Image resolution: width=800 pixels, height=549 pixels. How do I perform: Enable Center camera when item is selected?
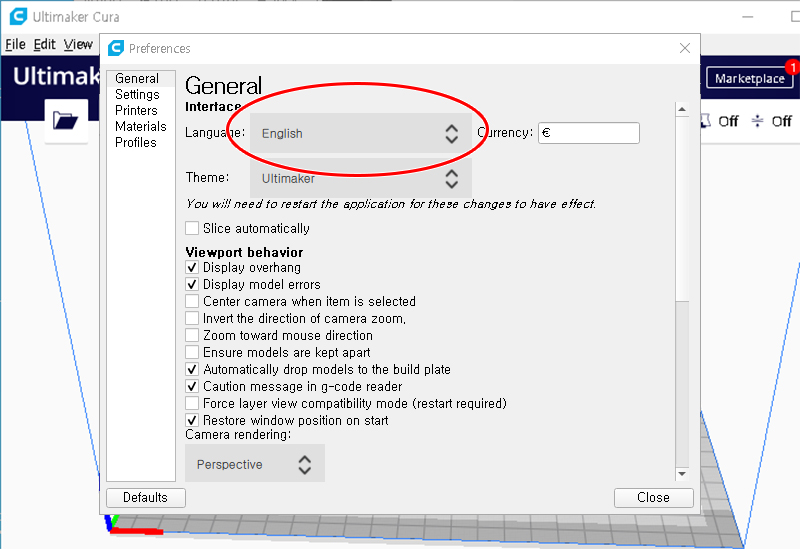pos(192,301)
